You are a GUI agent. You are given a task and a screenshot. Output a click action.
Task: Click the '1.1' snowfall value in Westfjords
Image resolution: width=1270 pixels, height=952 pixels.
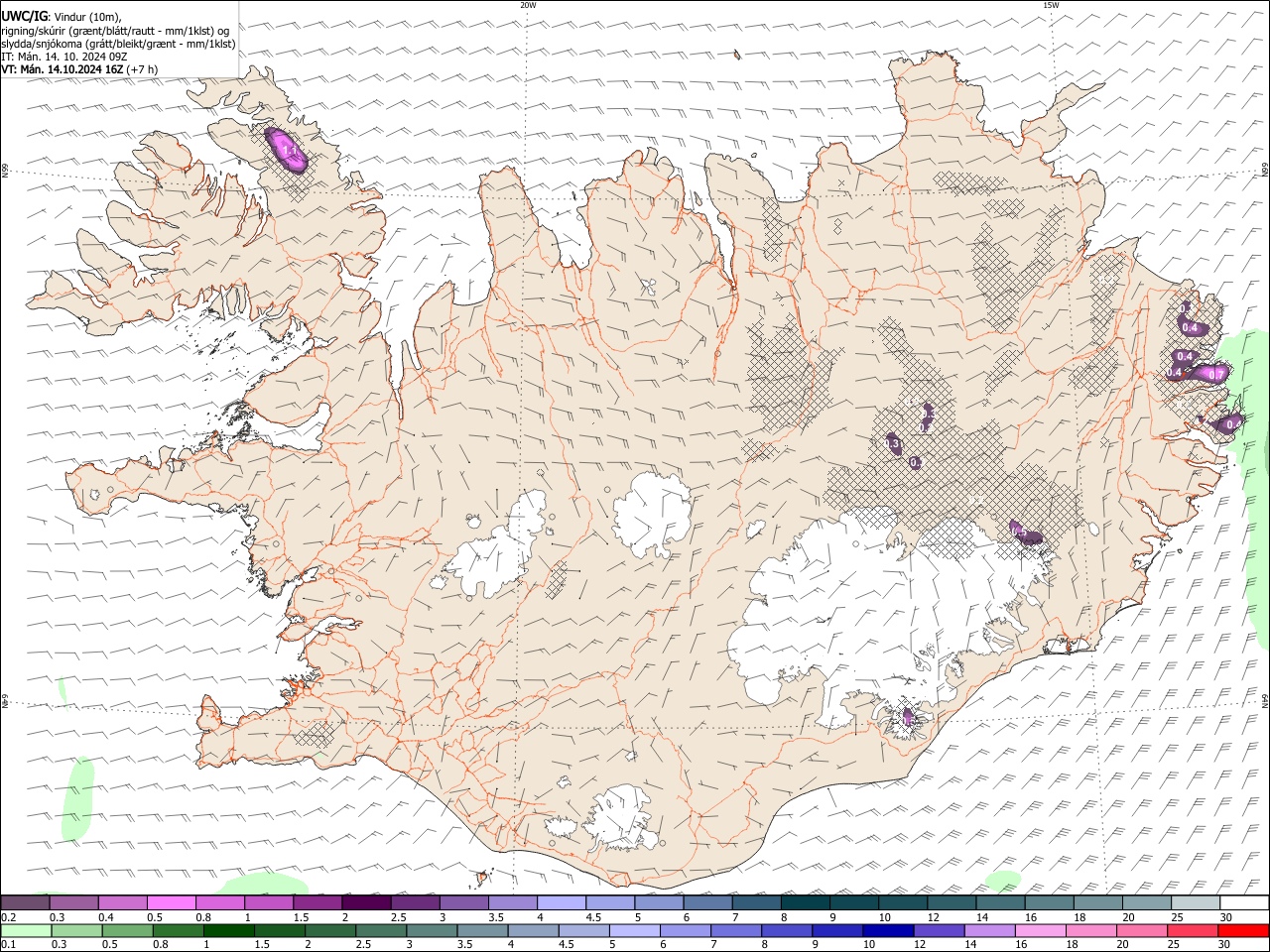click(290, 150)
